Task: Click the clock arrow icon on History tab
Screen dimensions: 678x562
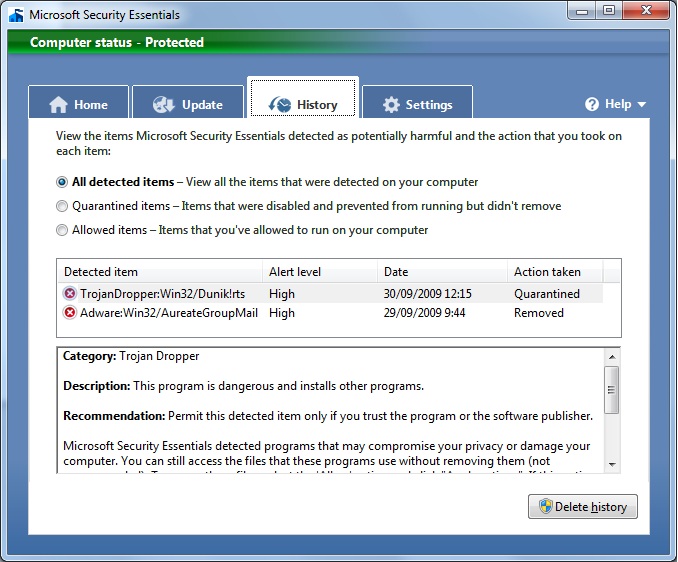Action: click(280, 105)
